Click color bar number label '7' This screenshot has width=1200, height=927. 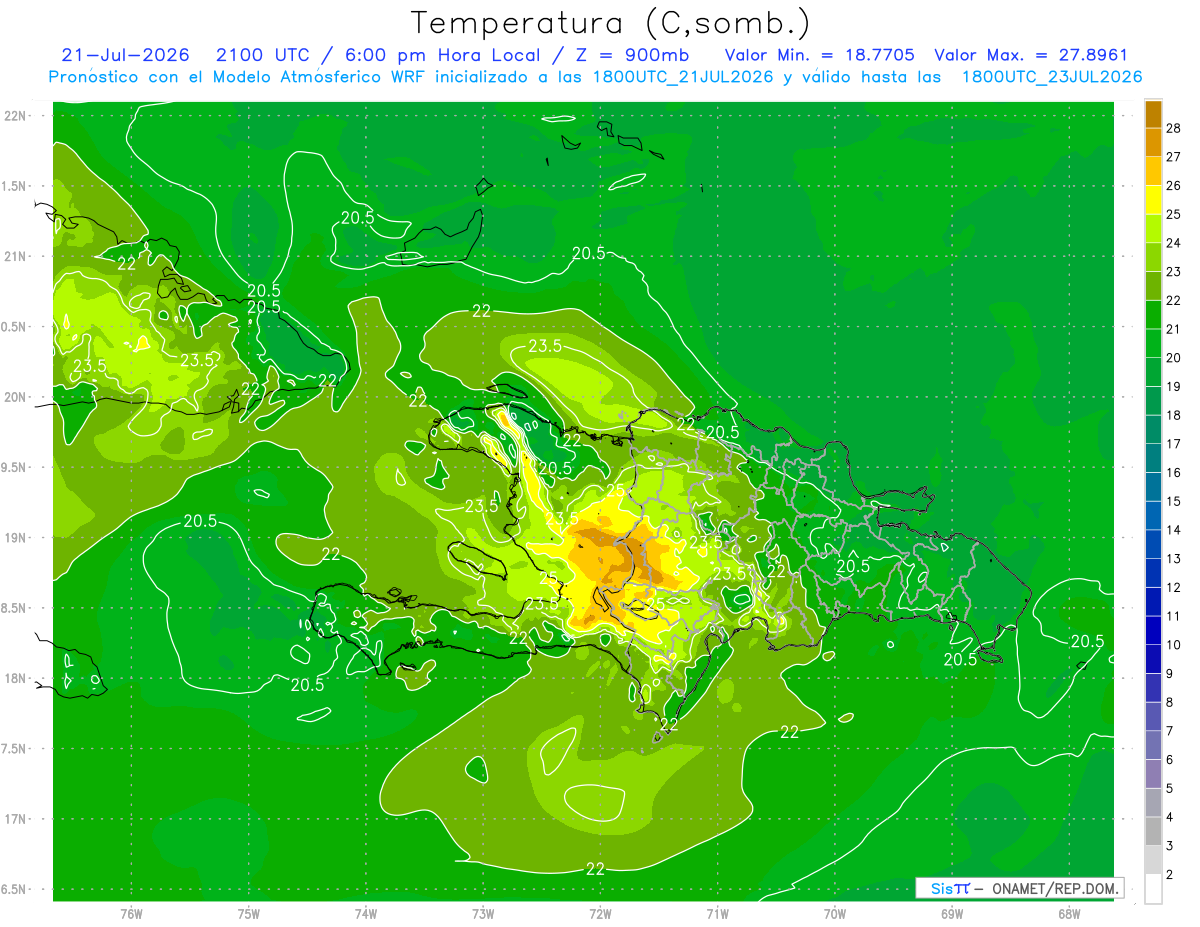(1171, 731)
